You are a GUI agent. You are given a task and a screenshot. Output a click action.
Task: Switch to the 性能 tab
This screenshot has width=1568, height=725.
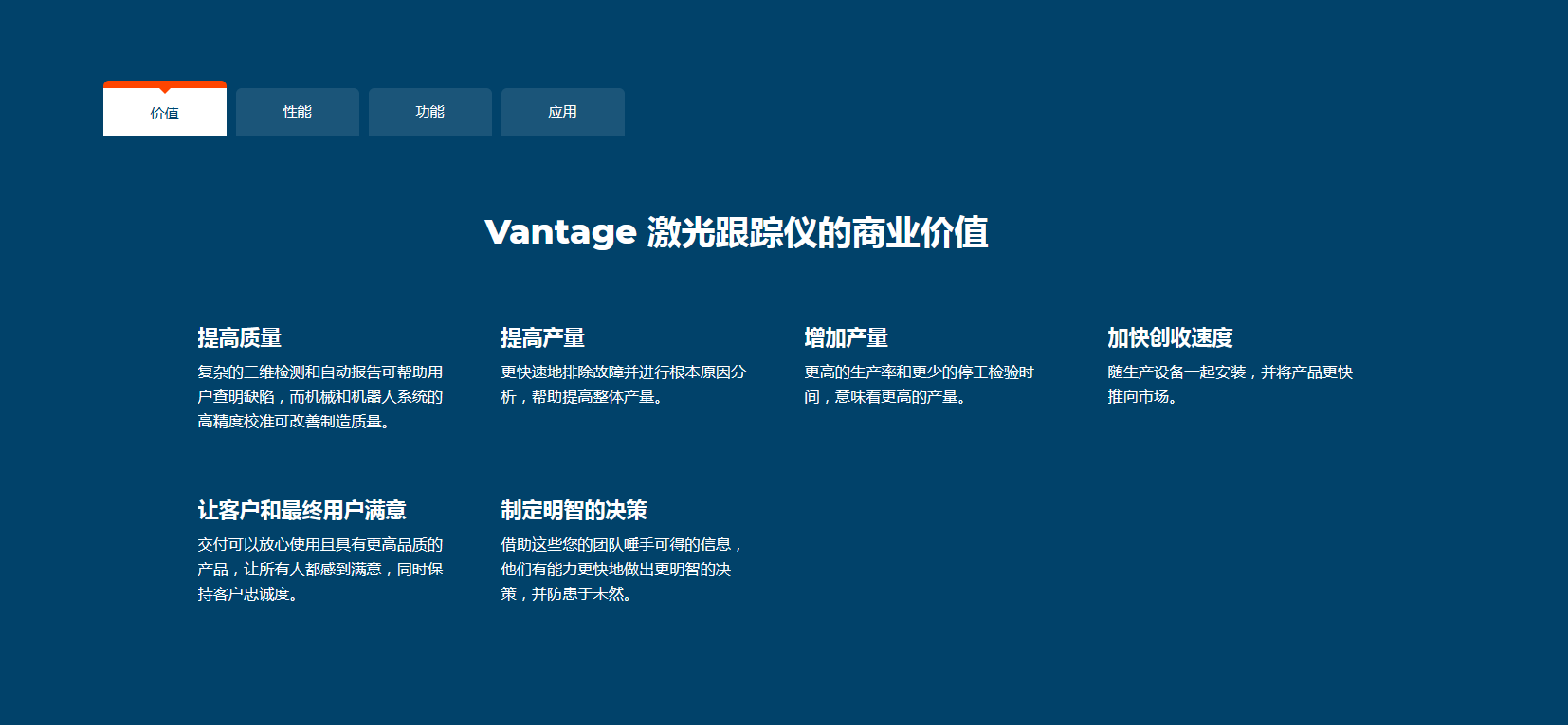tap(297, 112)
